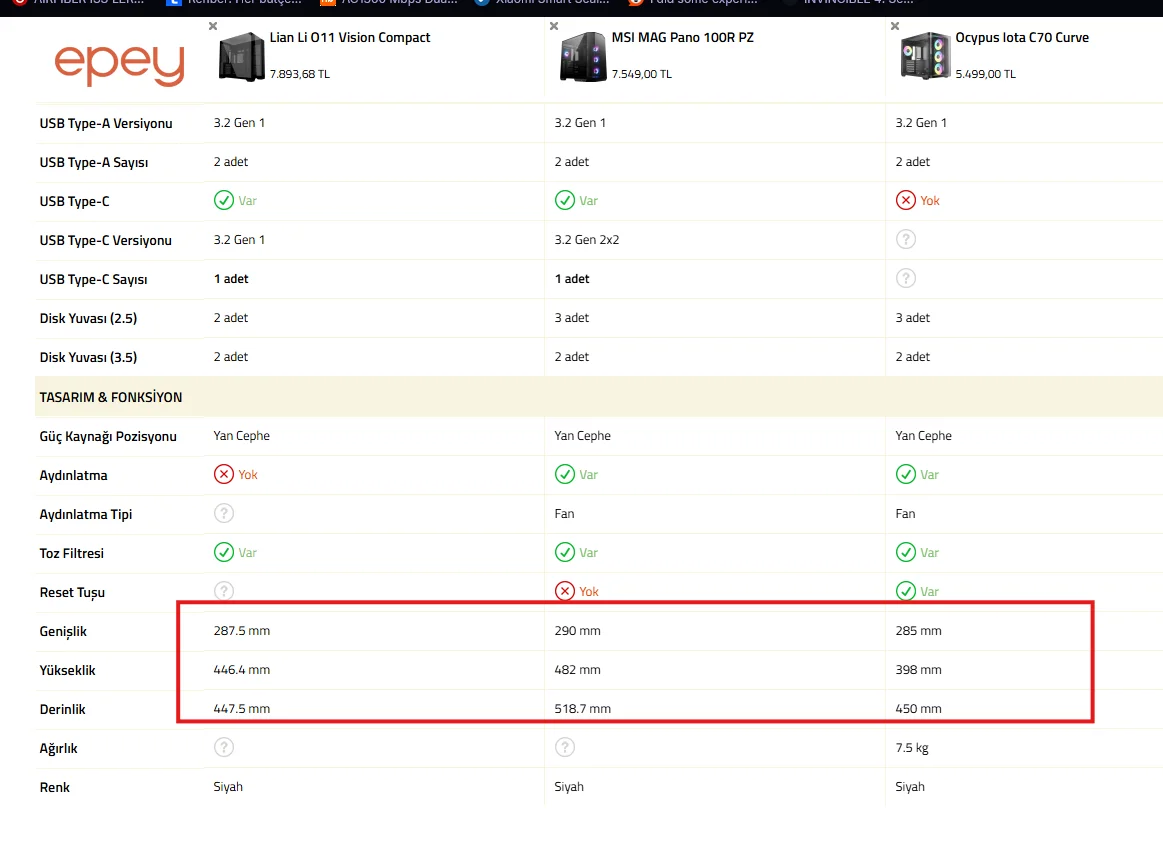Select the Yükseklik row label

coord(67,670)
